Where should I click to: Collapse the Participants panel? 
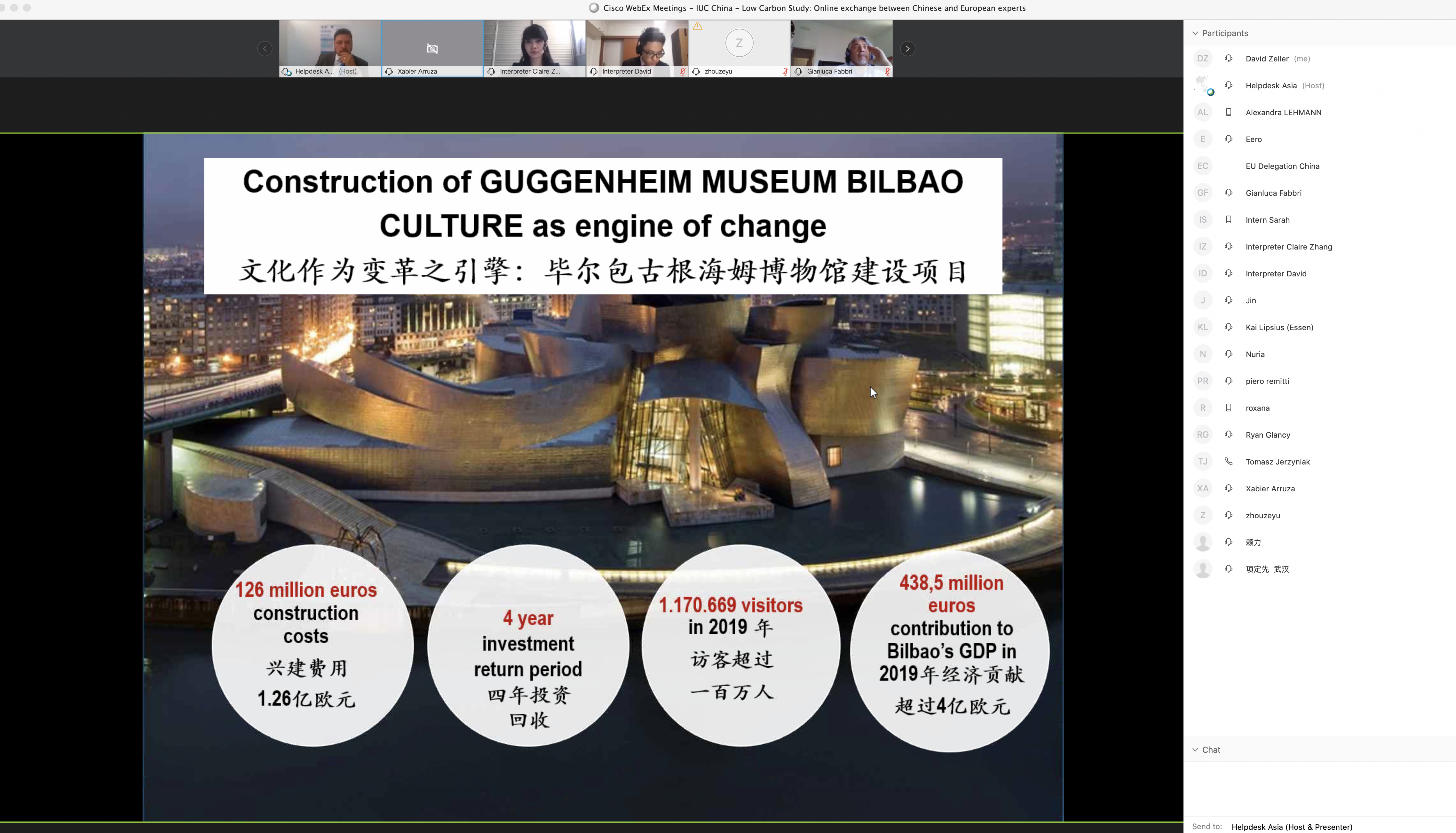pyautogui.click(x=1195, y=33)
